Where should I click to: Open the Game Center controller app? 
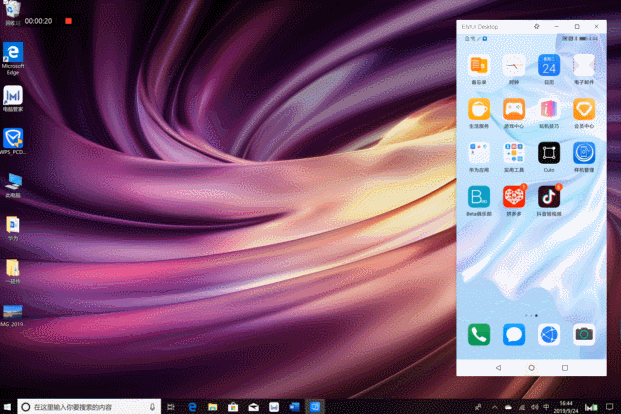514,109
